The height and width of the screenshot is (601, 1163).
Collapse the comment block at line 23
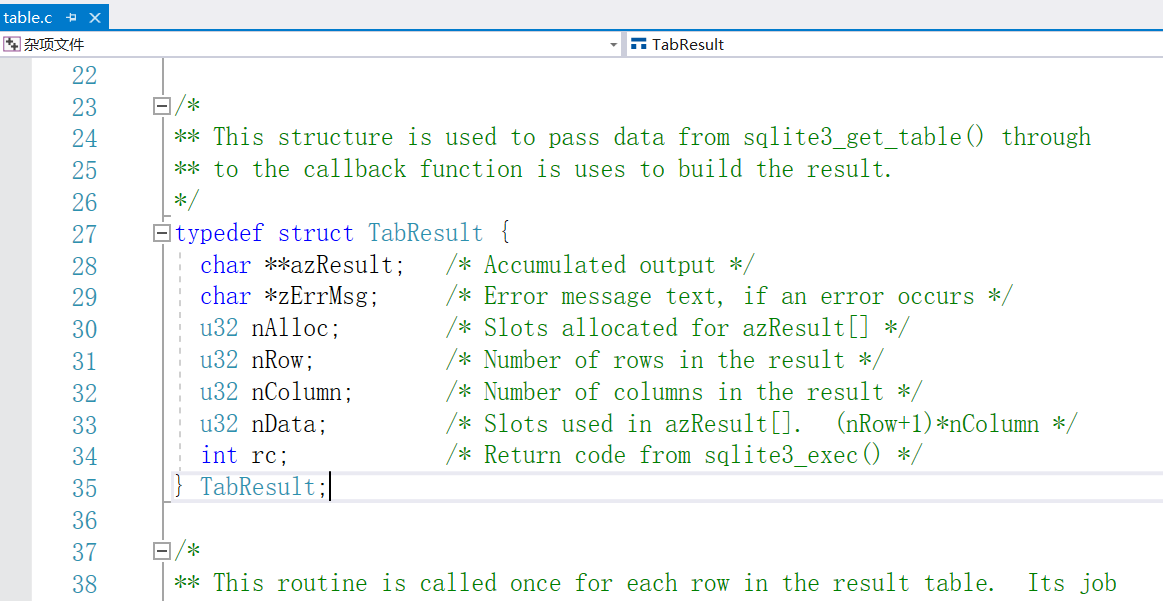click(x=161, y=106)
